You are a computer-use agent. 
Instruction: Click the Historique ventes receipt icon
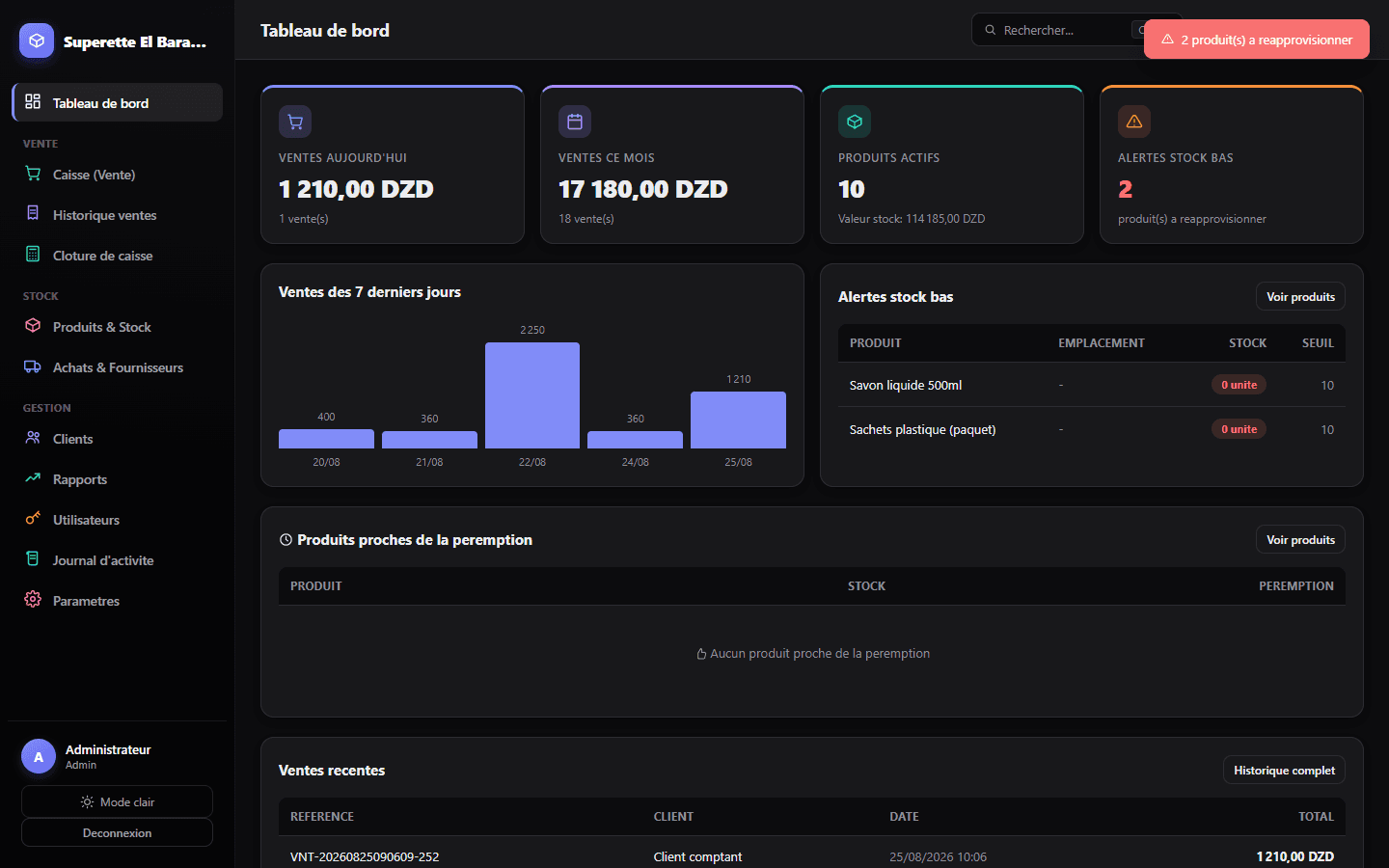33,213
